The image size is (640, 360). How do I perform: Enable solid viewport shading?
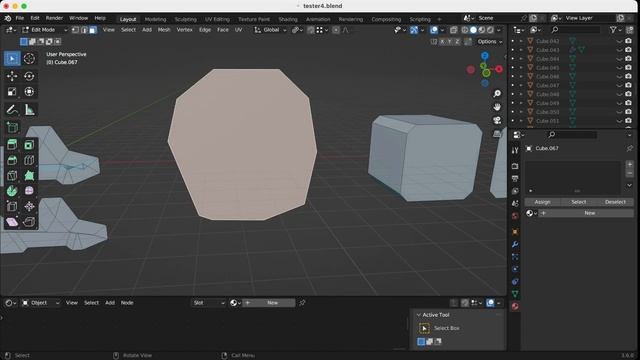[473, 30]
